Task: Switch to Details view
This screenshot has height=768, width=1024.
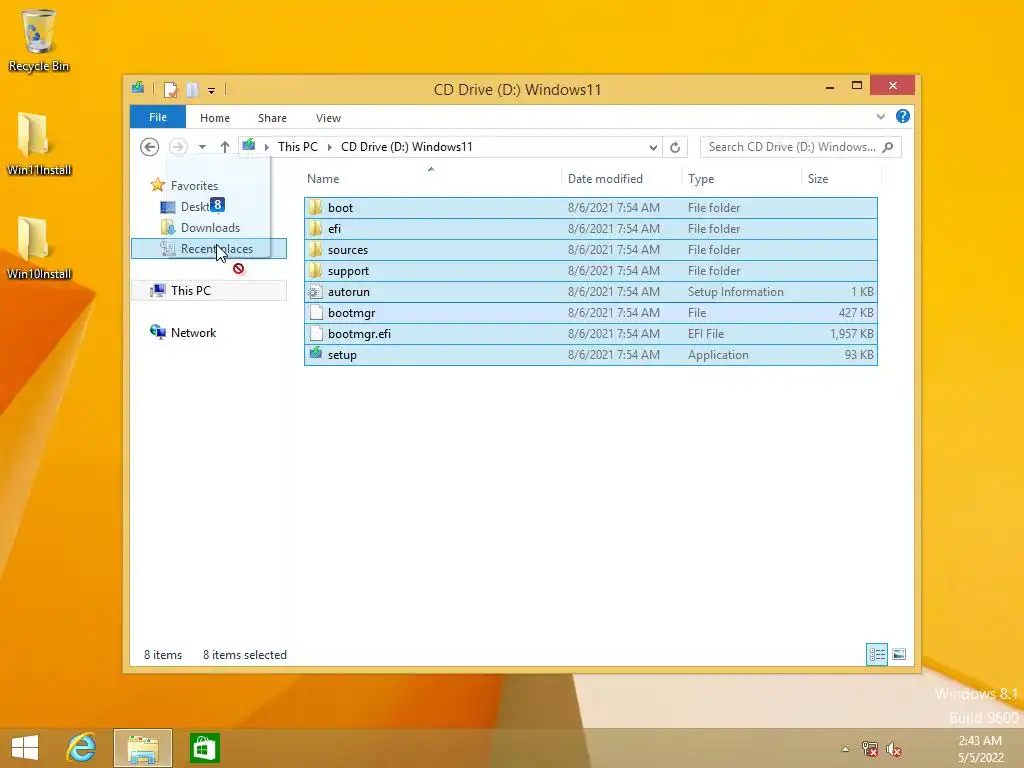Action: pyautogui.click(x=877, y=654)
